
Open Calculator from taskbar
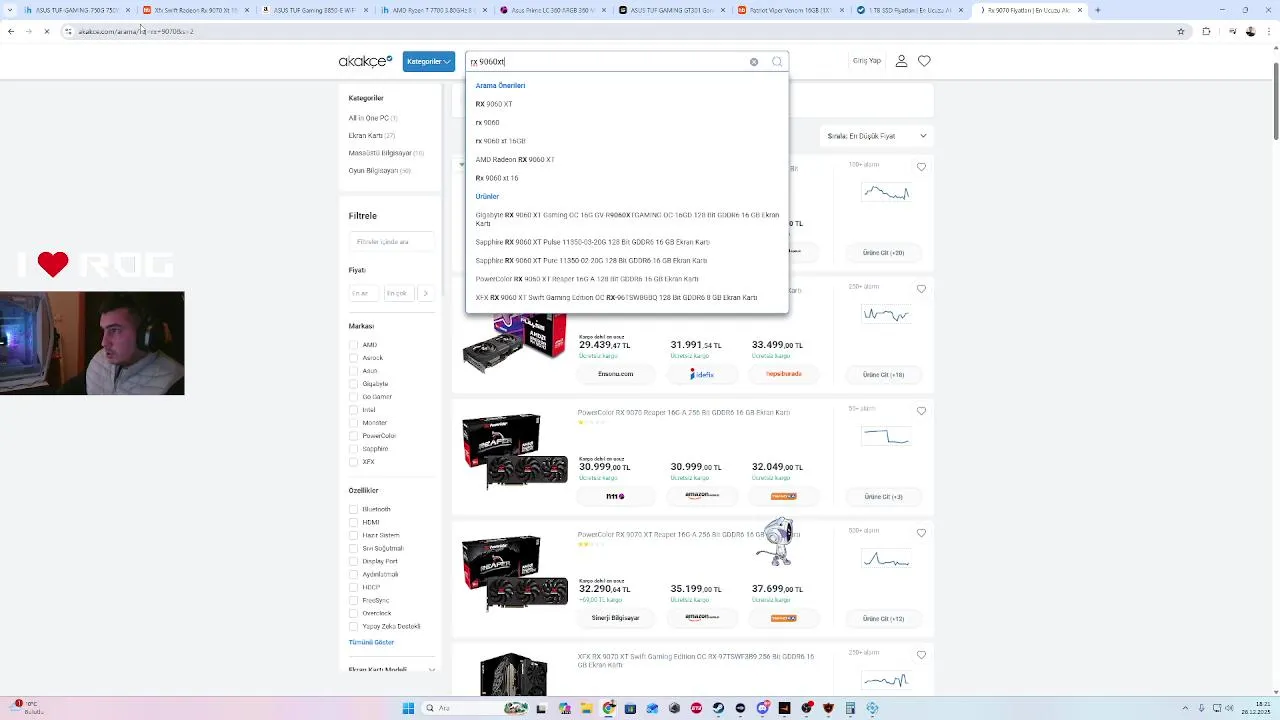pos(850,708)
